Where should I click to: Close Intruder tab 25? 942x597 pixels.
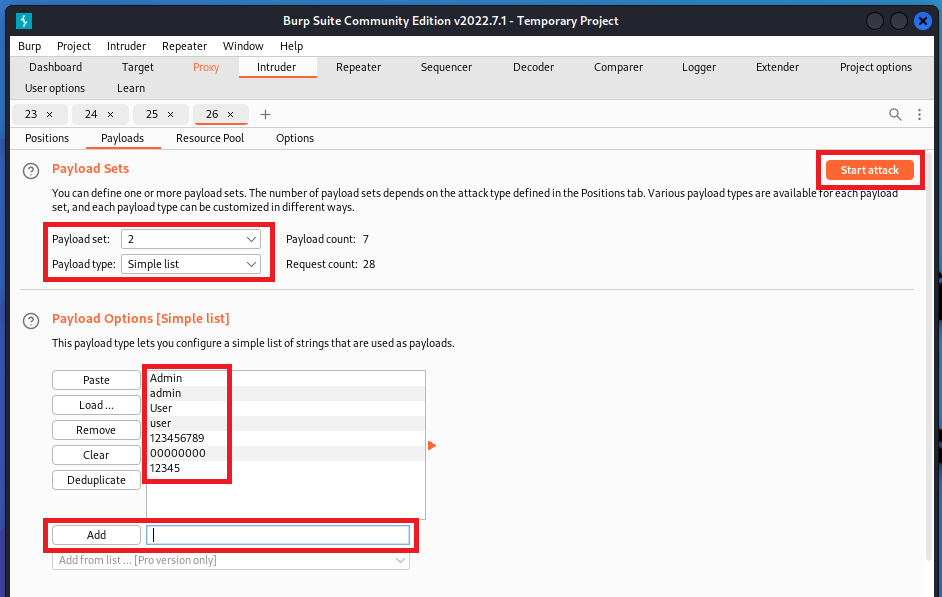tap(170, 114)
